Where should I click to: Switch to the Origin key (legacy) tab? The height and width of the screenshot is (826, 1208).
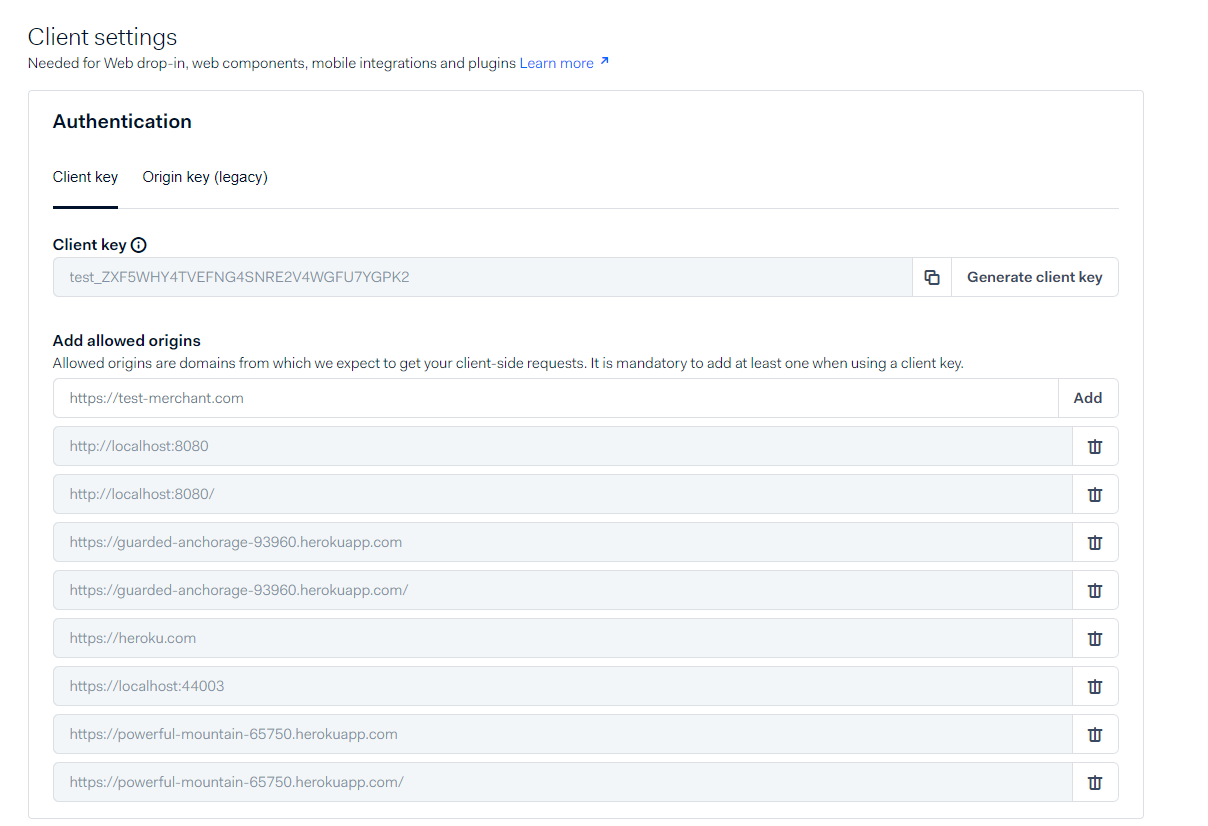(204, 177)
